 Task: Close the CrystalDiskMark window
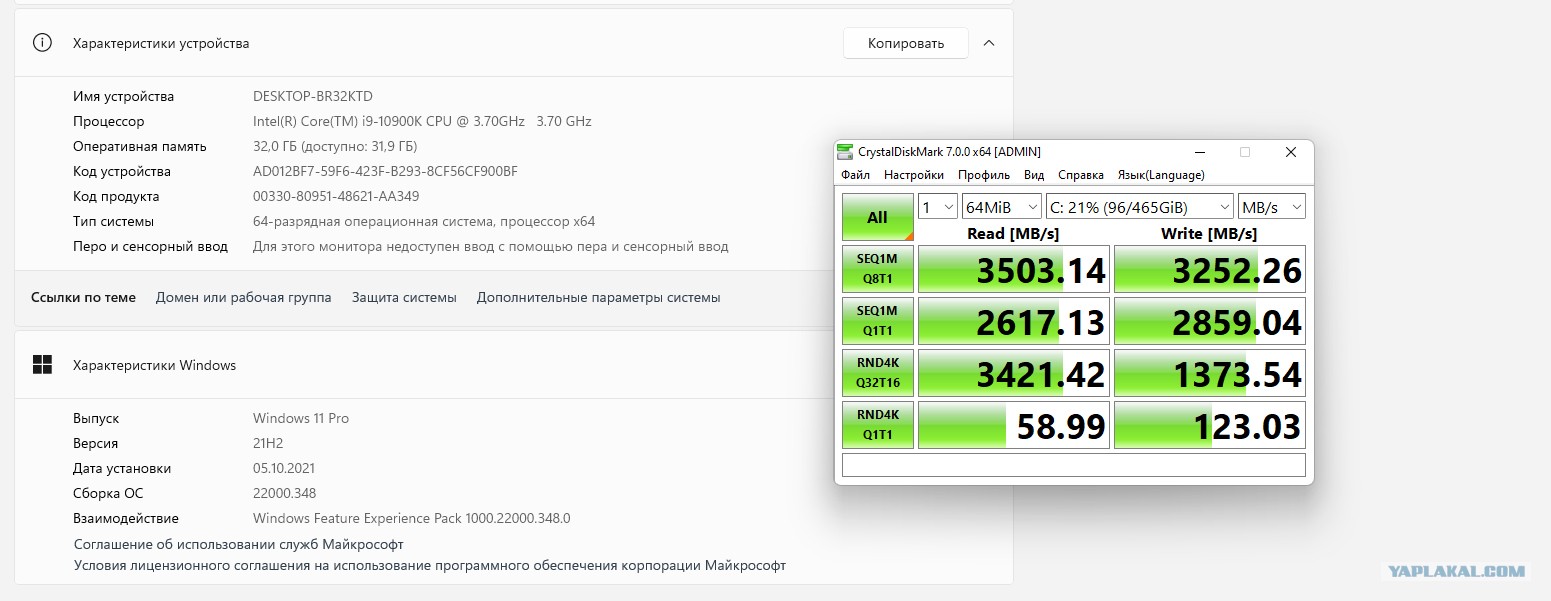point(1291,152)
